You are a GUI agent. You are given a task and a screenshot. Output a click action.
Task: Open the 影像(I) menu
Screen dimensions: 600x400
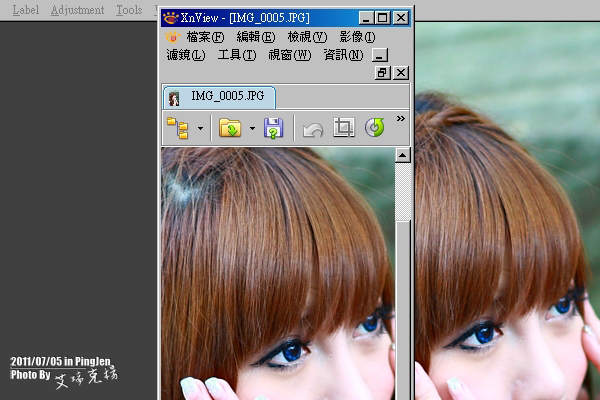coord(357,37)
